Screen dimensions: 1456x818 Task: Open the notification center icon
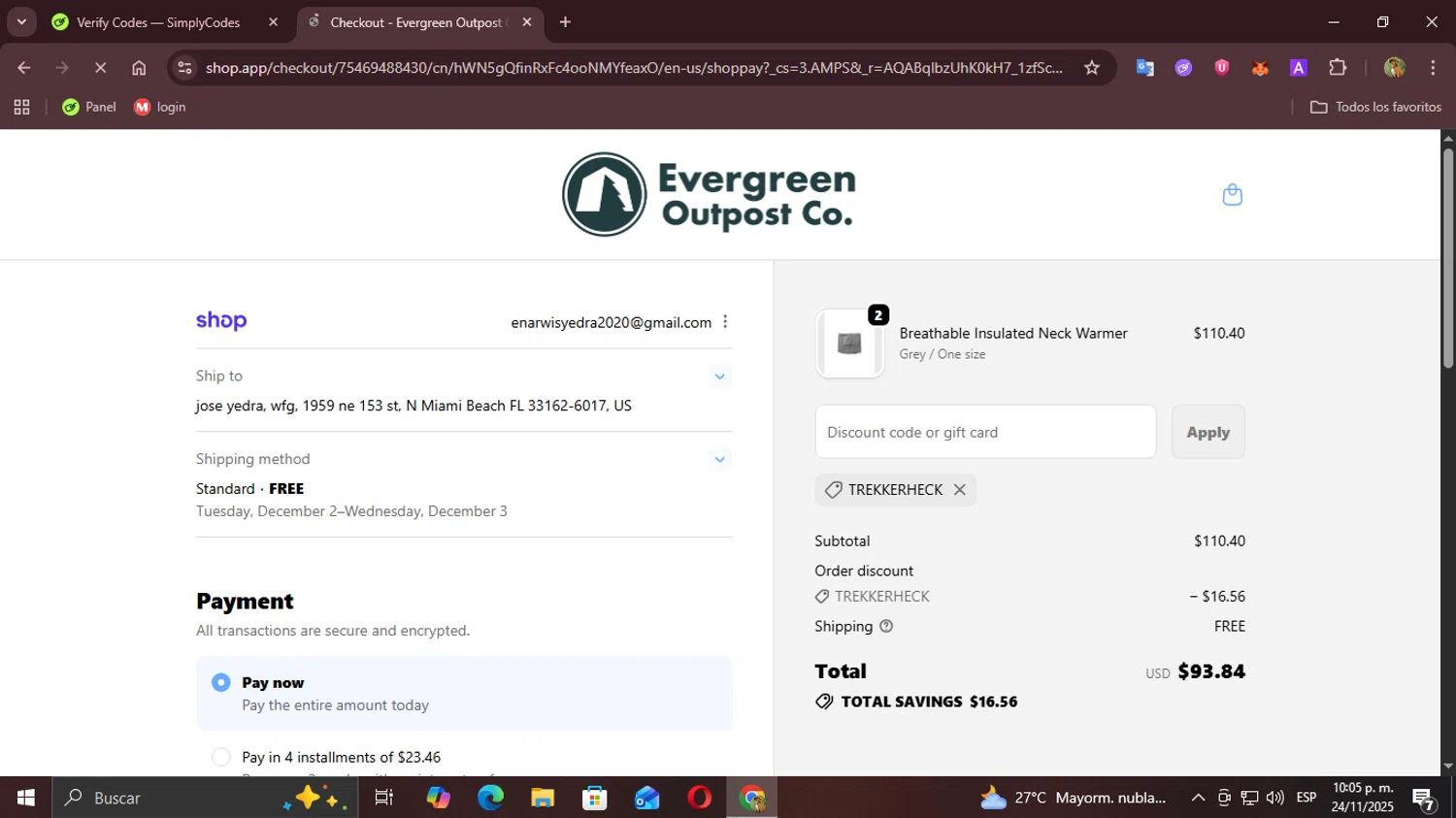[x=1424, y=799]
